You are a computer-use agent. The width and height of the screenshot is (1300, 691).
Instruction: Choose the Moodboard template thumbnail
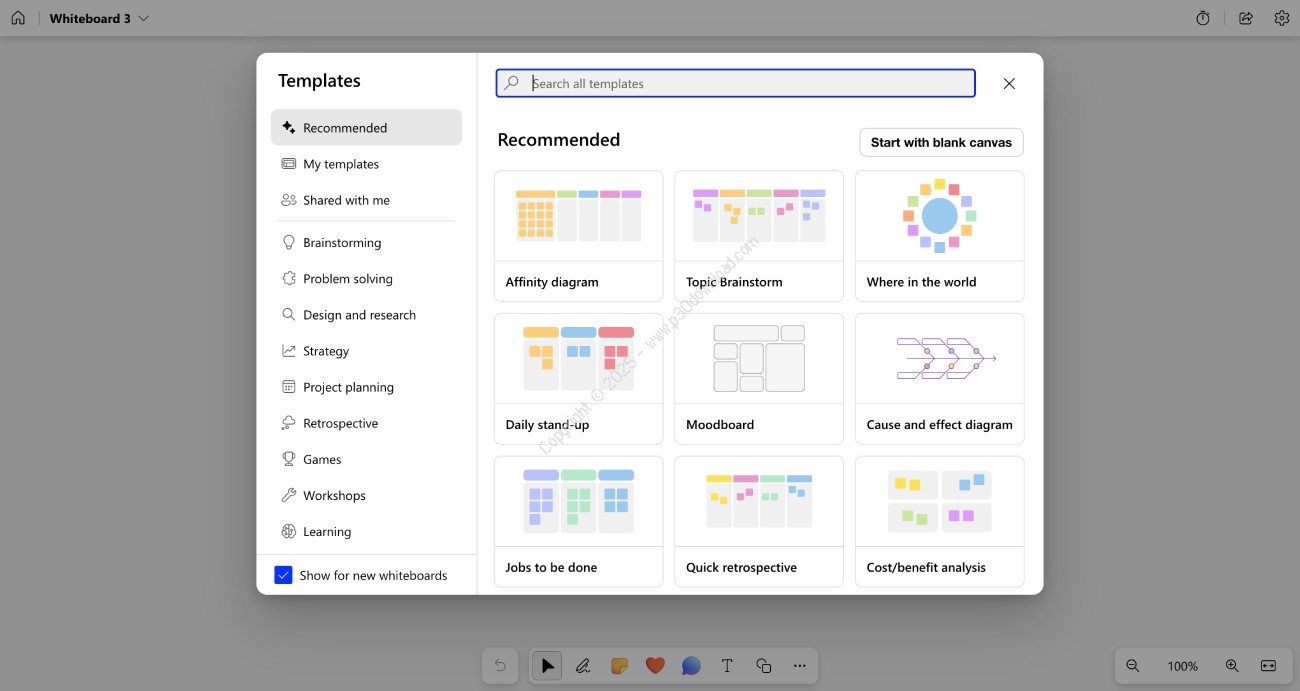(758, 360)
